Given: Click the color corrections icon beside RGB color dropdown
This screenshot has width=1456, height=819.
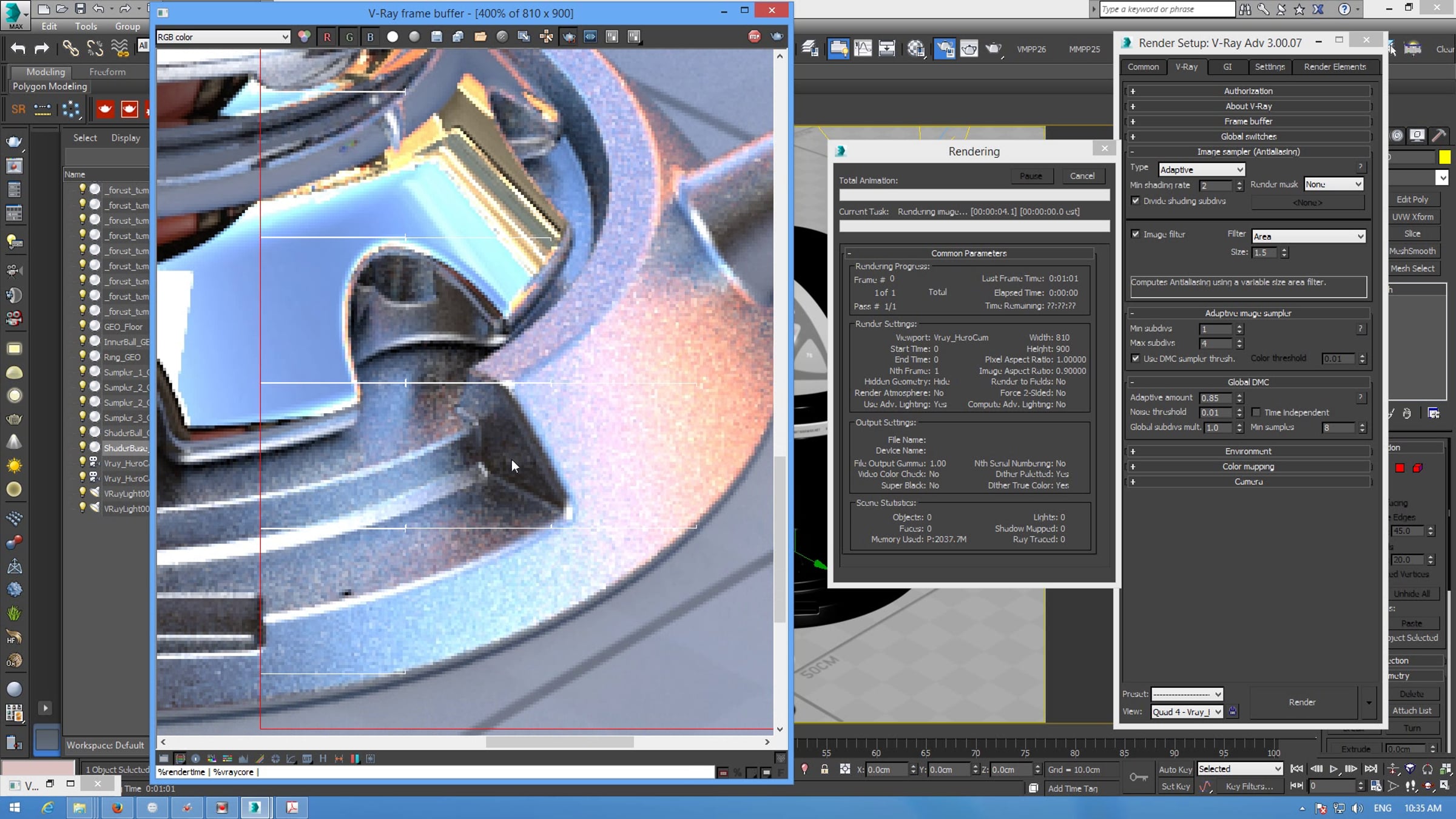Looking at the screenshot, I should [x=304, y=37].
